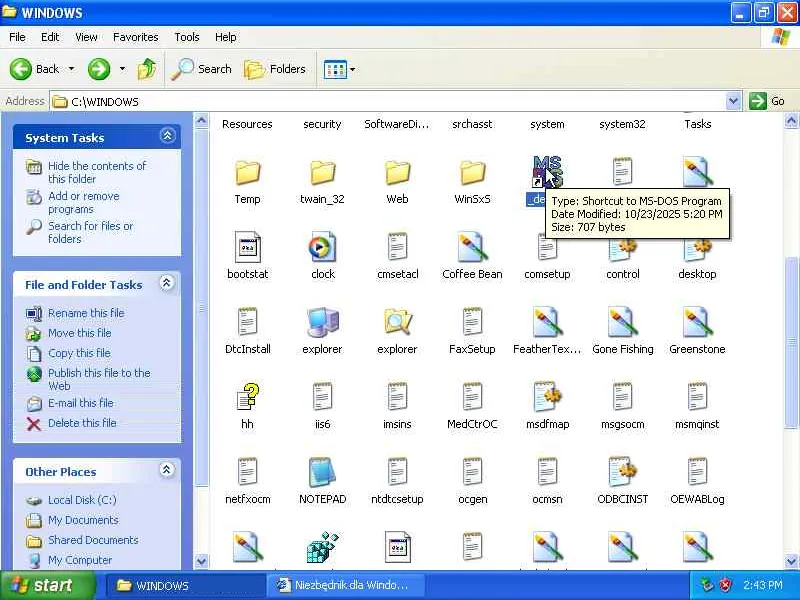Select the imsins file

pos(397,397)
